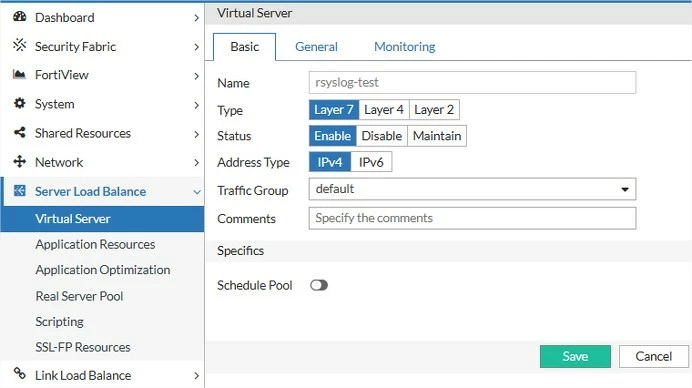The height and width of the screenshot is (388, 692).
Task: Open Scripting submenu item
Action: click(x=60, y=322)
